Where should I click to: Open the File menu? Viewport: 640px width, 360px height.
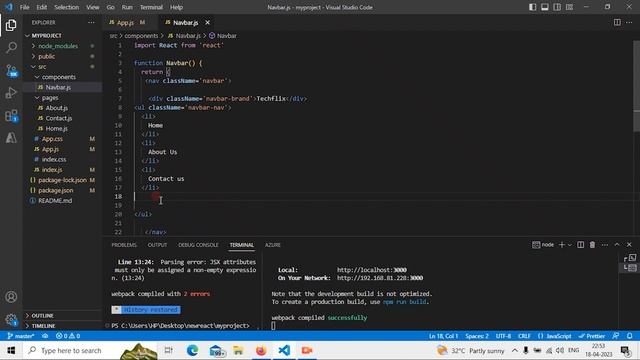(24, 7)
